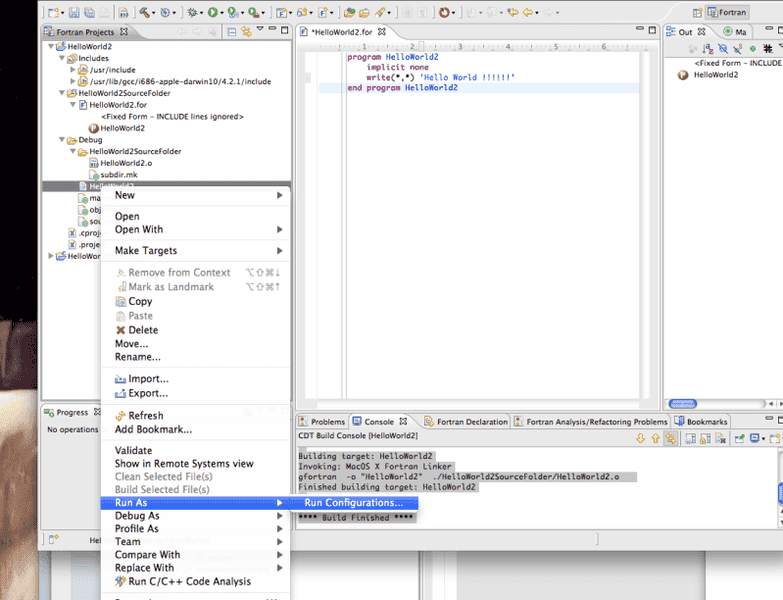The image size is (783, 600).
Task: Click the console scroll-down arrow icon
Action: tap(641, 438)
